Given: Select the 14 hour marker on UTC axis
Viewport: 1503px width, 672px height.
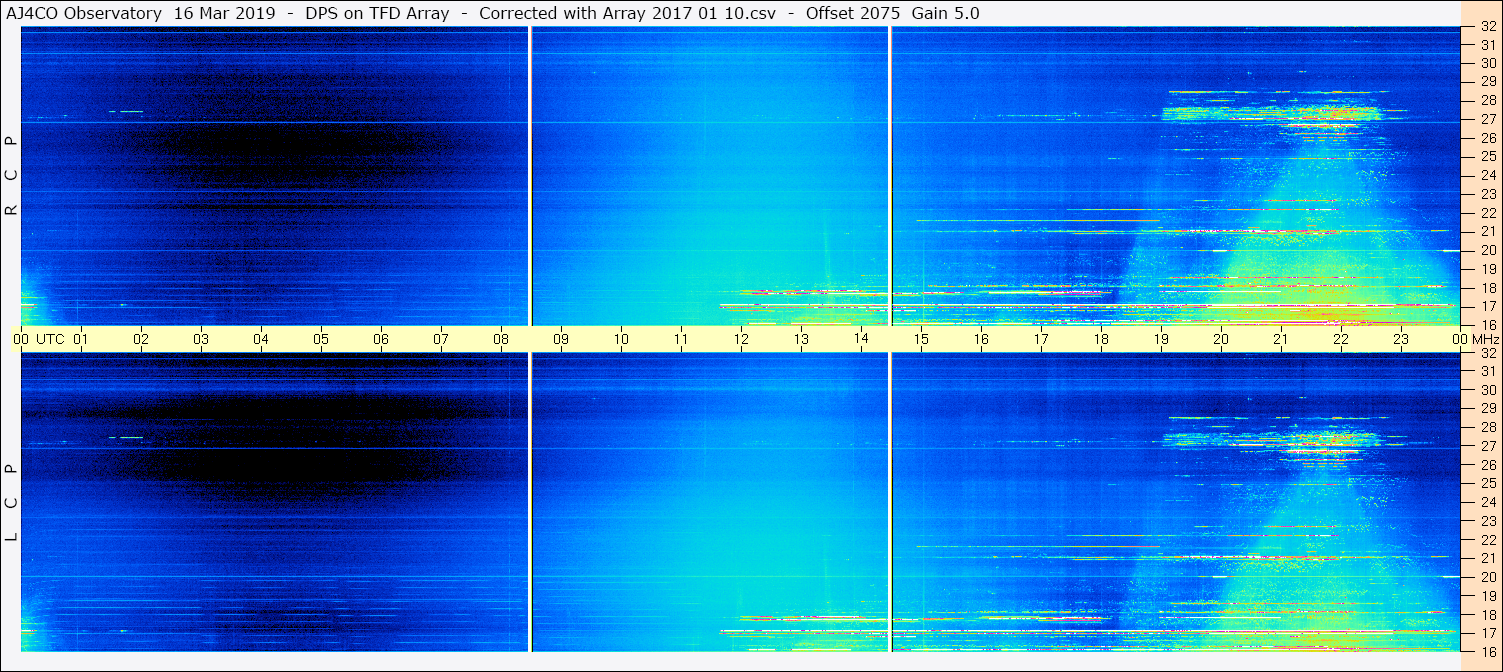Looking at the screenshot, I should [861, 339].
